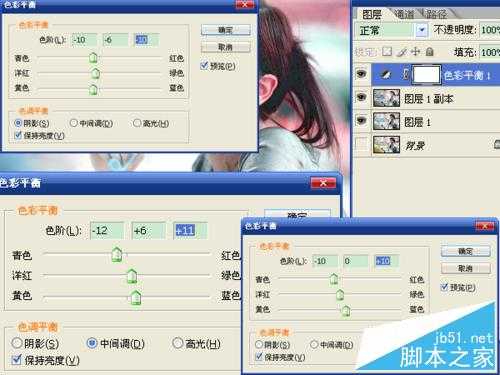Hide the 色彩平衡 1 layer via eye icon
Image resolution: width=500 pixels, height=375 pixels.
(x=361, y=74)
